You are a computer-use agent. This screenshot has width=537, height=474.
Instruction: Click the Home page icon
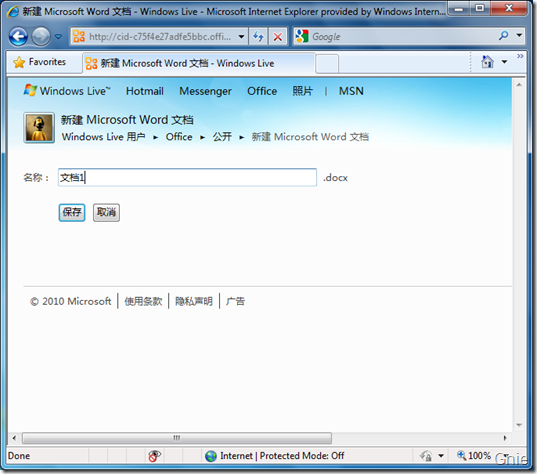(487, 62)
